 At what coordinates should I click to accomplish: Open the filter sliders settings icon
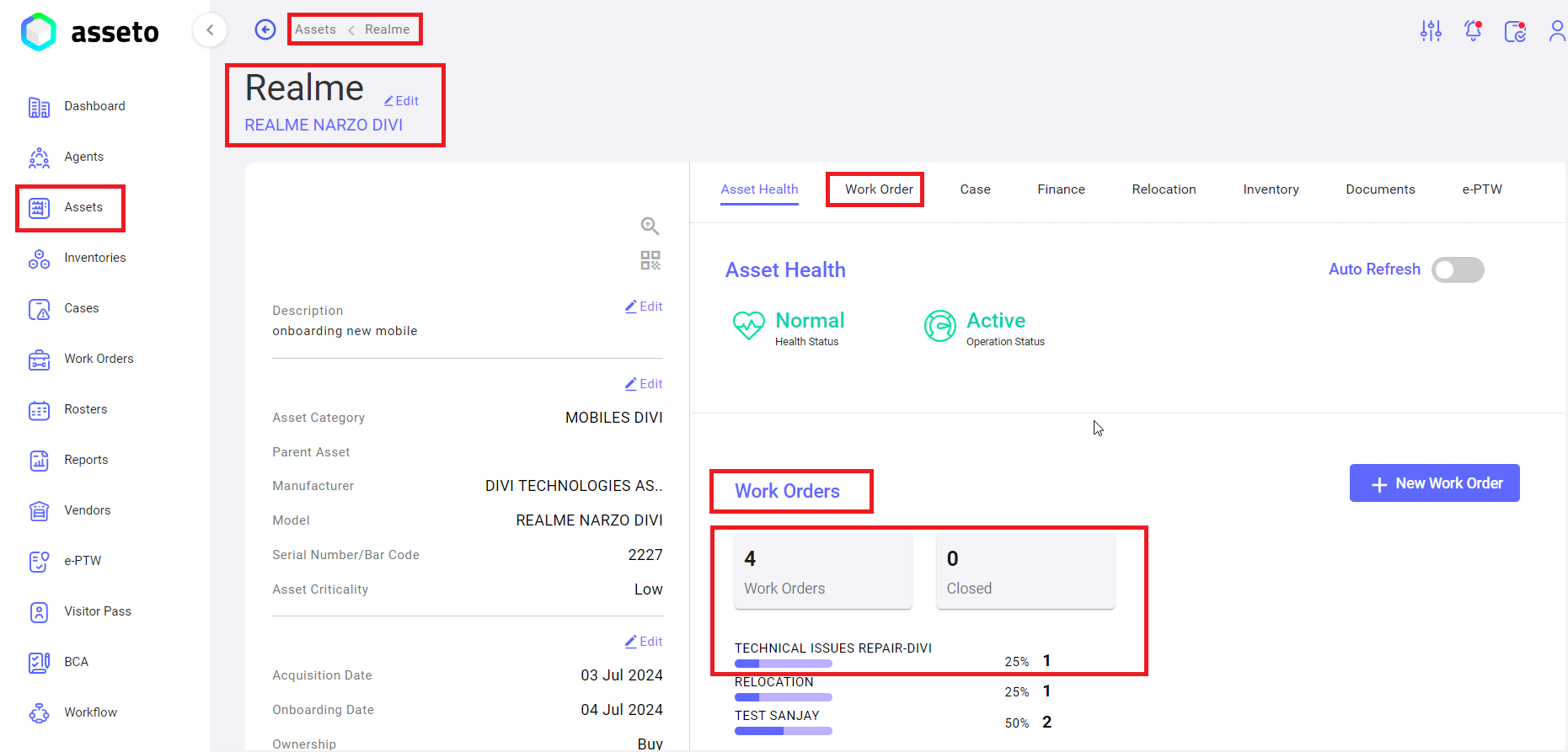(1431, 31)
